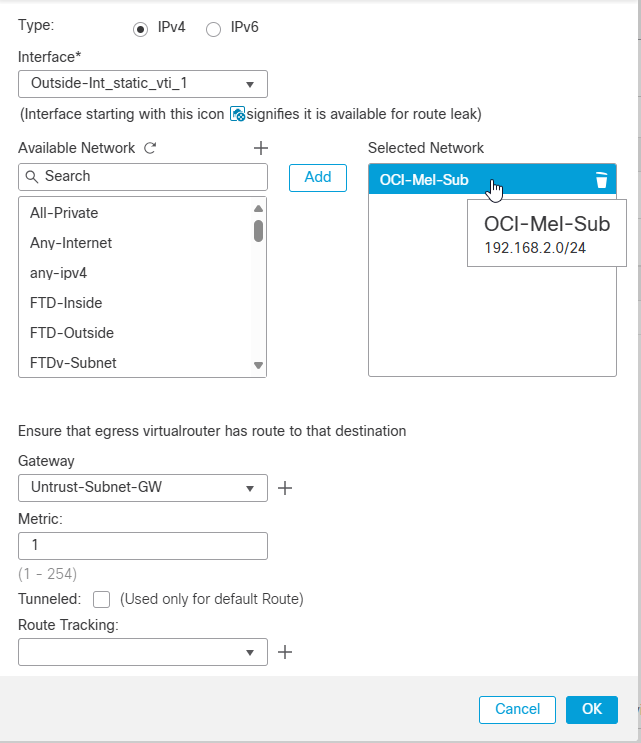Viewport: 641px width, 743px height.
Task: Select the IPv6 radio button
Action: [x=213, y=29]
